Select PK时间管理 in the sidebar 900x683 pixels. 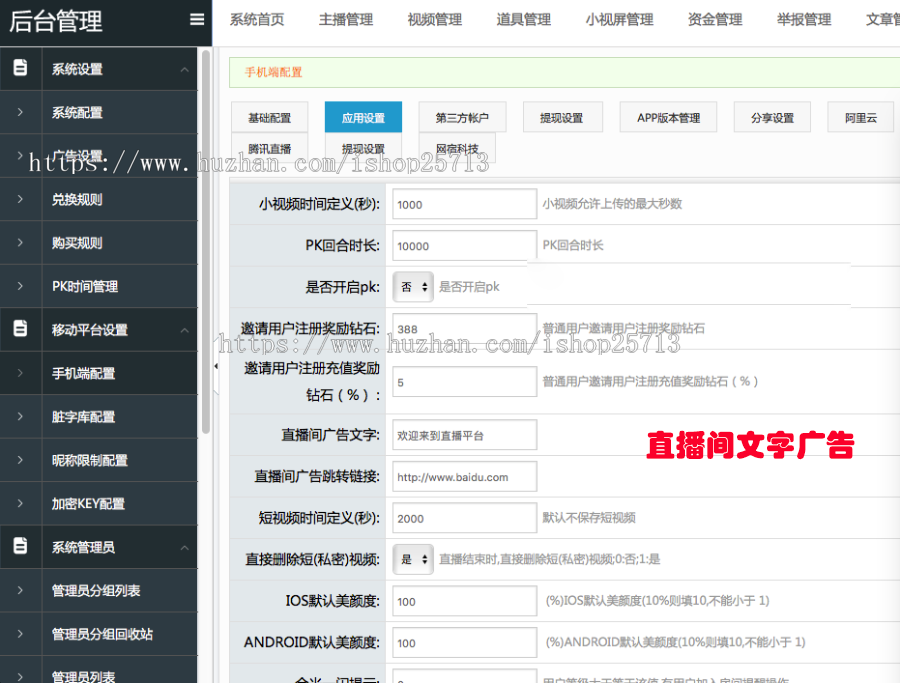click(85, 286)
